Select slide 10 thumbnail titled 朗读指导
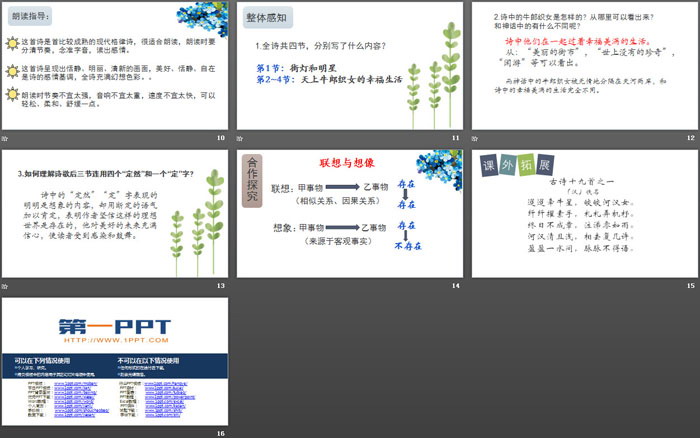This screenshot has height=438, width=700. pos(115,66)
